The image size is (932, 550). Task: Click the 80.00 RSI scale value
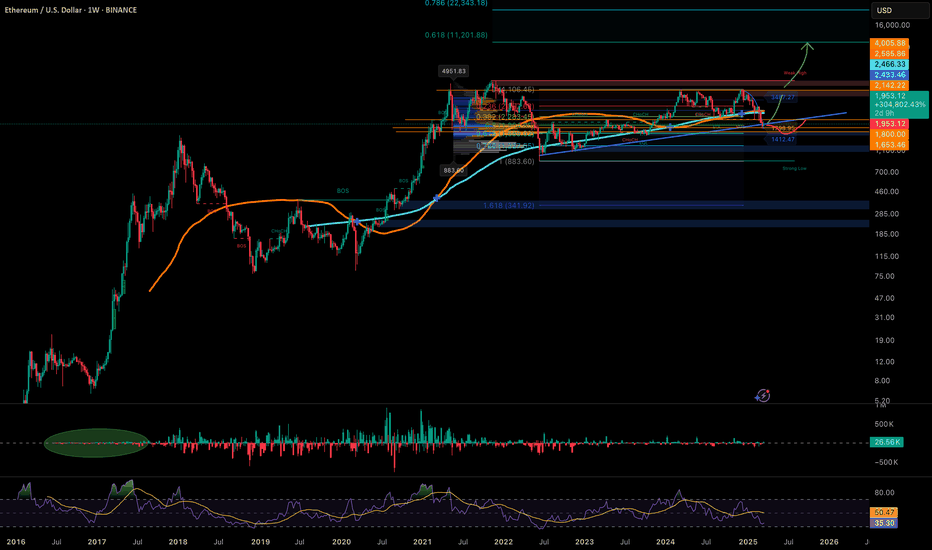coord(884,492)
